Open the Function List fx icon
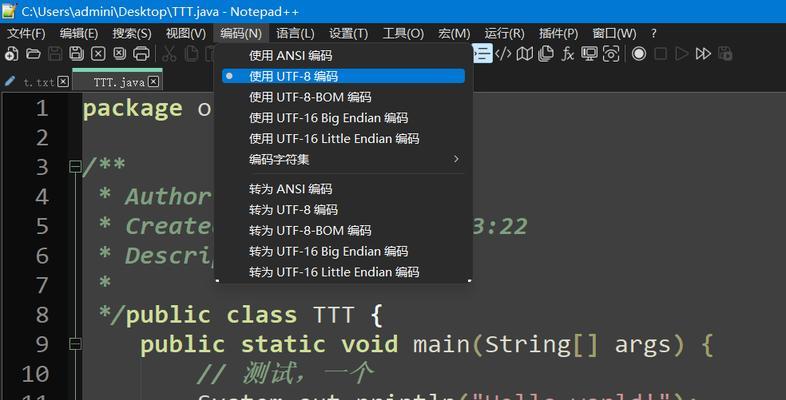786x400 pixels. [567, 54]
